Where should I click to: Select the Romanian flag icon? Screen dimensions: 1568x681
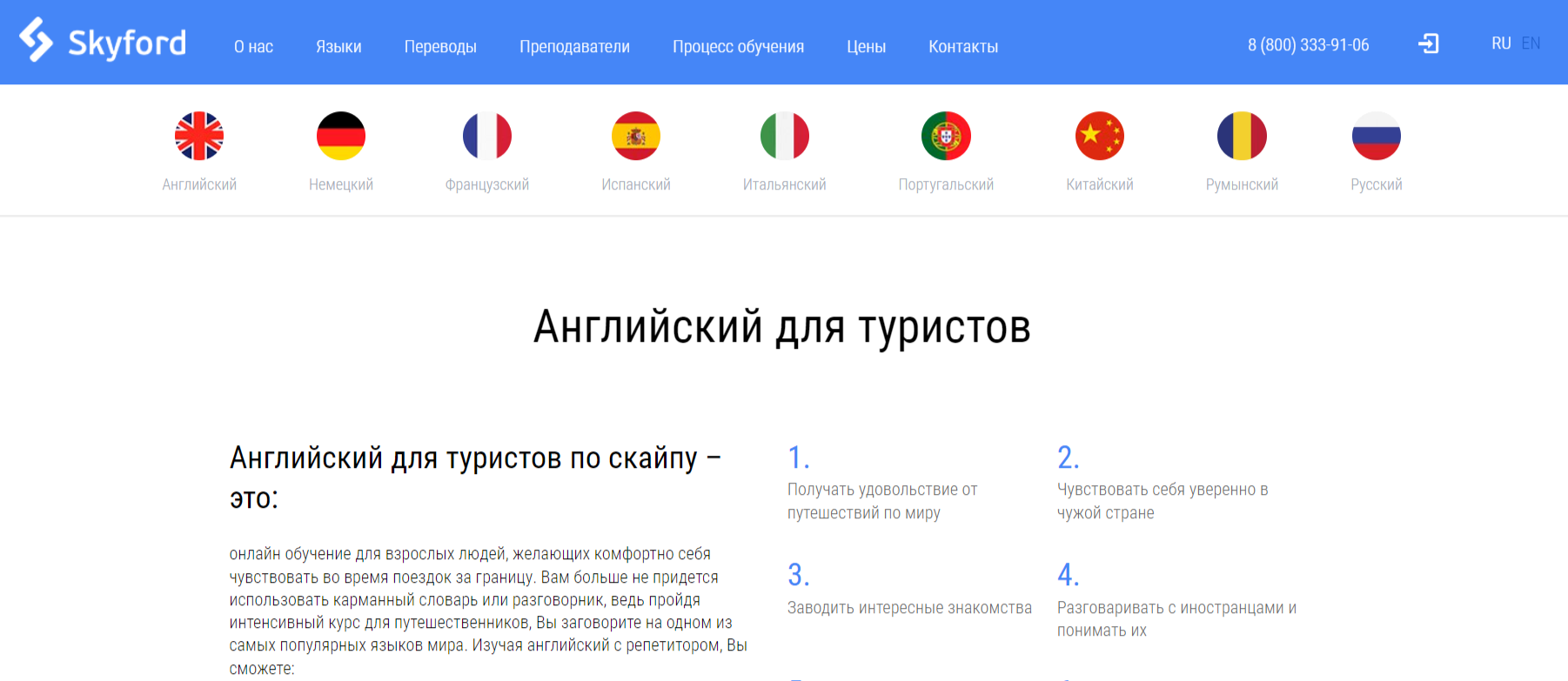click(x=1242, y=136)
